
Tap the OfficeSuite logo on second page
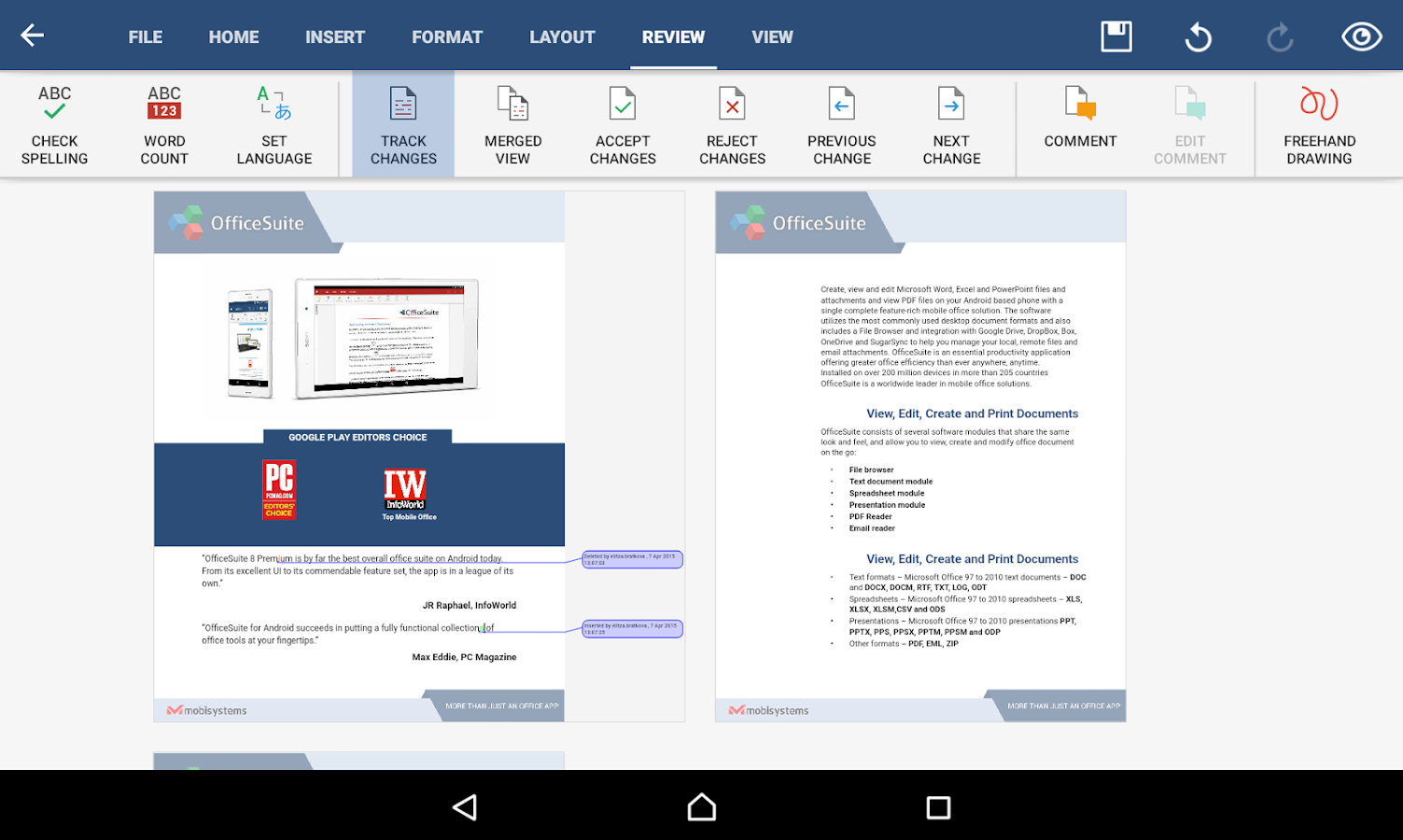[x=798, y=223]
